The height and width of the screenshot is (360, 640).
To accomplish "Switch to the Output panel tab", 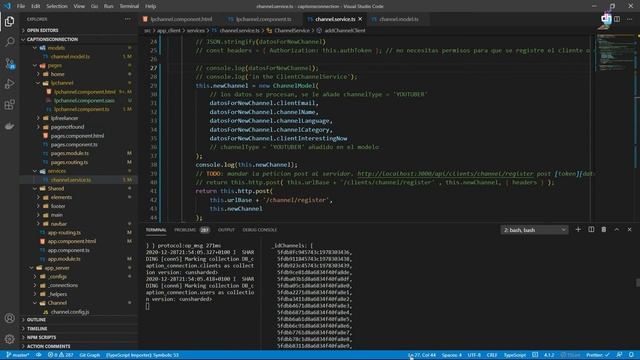I will tap(226, 230).
